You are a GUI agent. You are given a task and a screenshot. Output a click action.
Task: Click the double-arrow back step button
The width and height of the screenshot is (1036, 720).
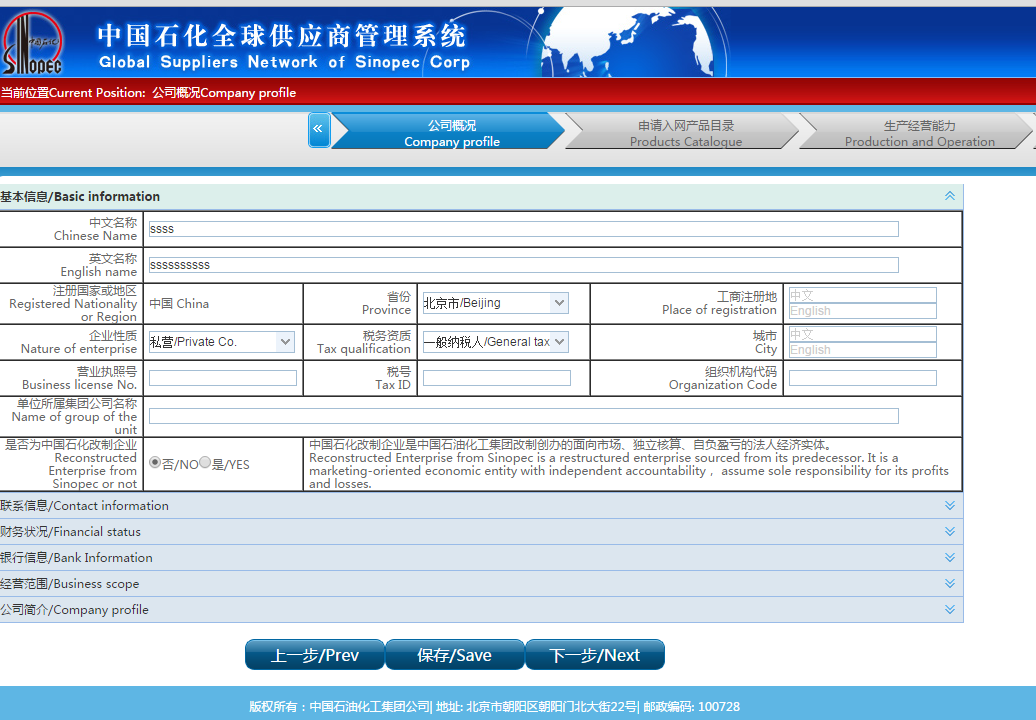pyautogui.click(x=318, y=129)
